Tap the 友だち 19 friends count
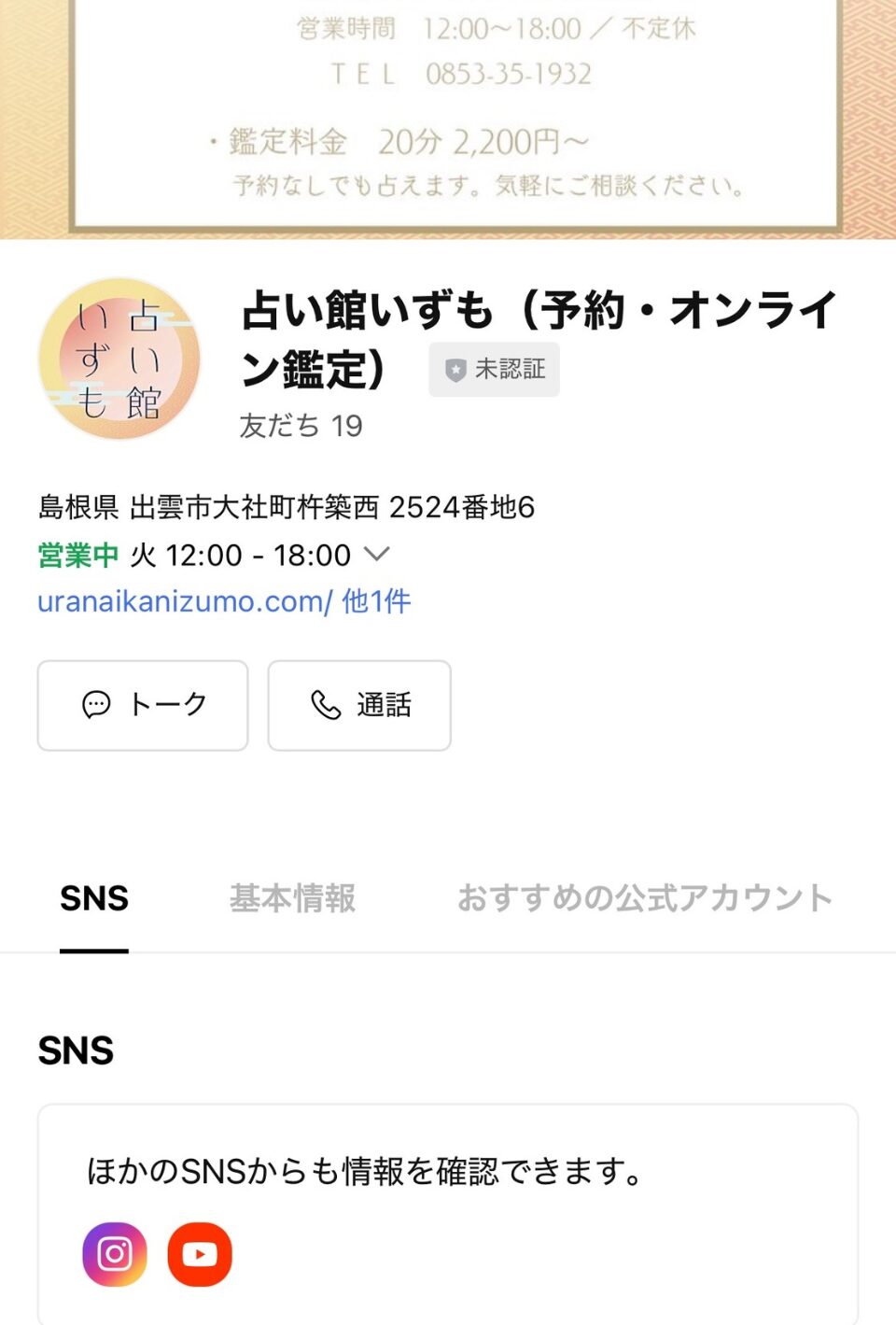Screen dimensions: 896x1325 pyautogui.click(x=301, y=426)
